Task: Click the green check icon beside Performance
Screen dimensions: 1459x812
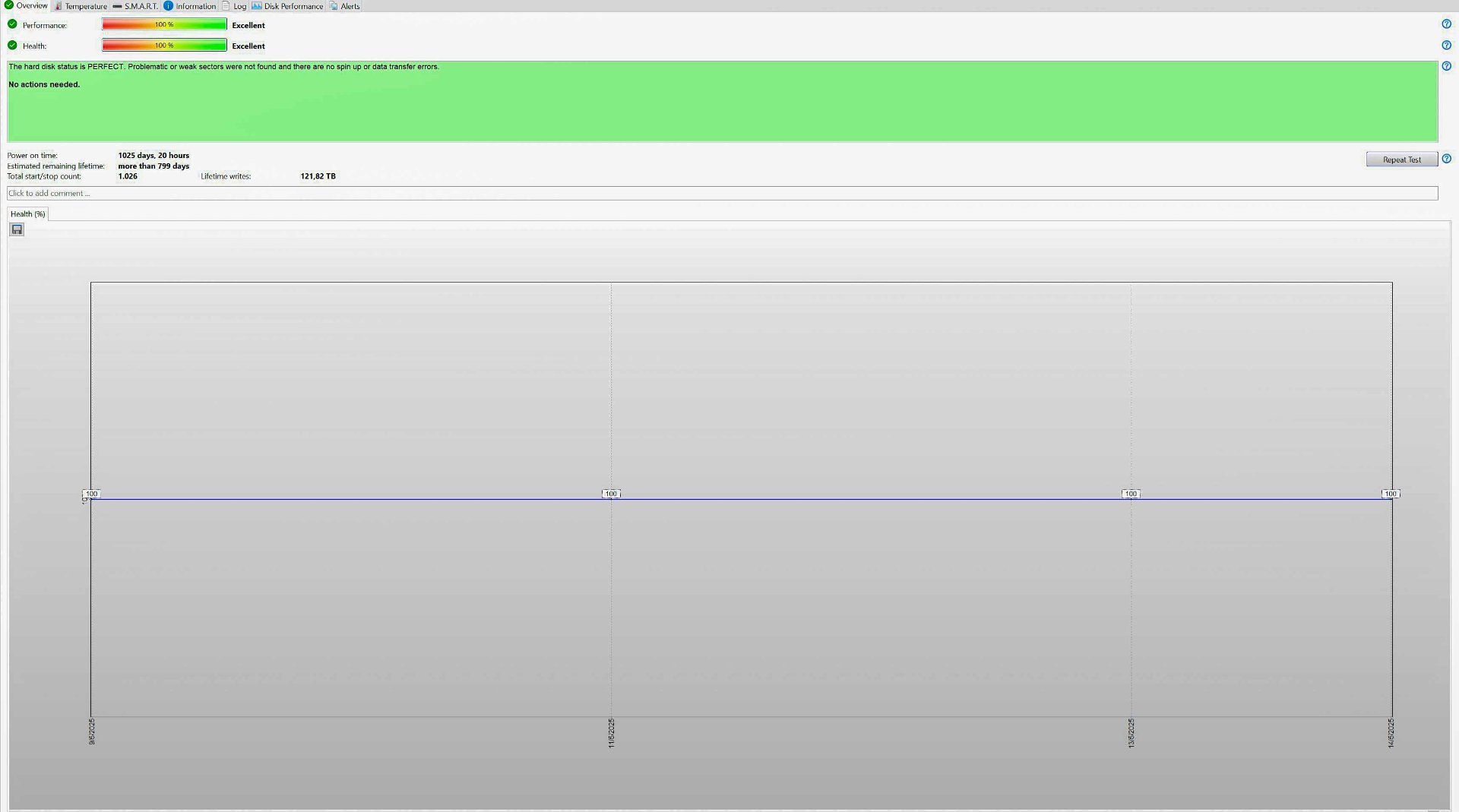Action: click(12, 24)
